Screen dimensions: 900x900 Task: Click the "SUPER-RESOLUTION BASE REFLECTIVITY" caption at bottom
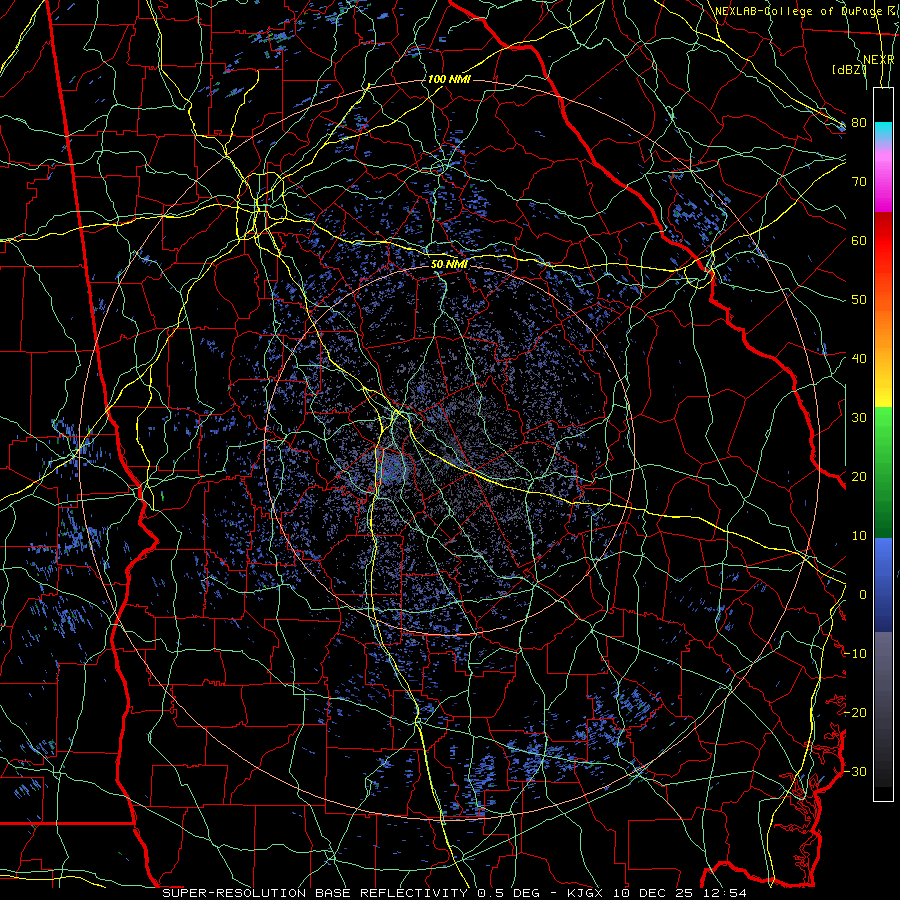(315, 893)
